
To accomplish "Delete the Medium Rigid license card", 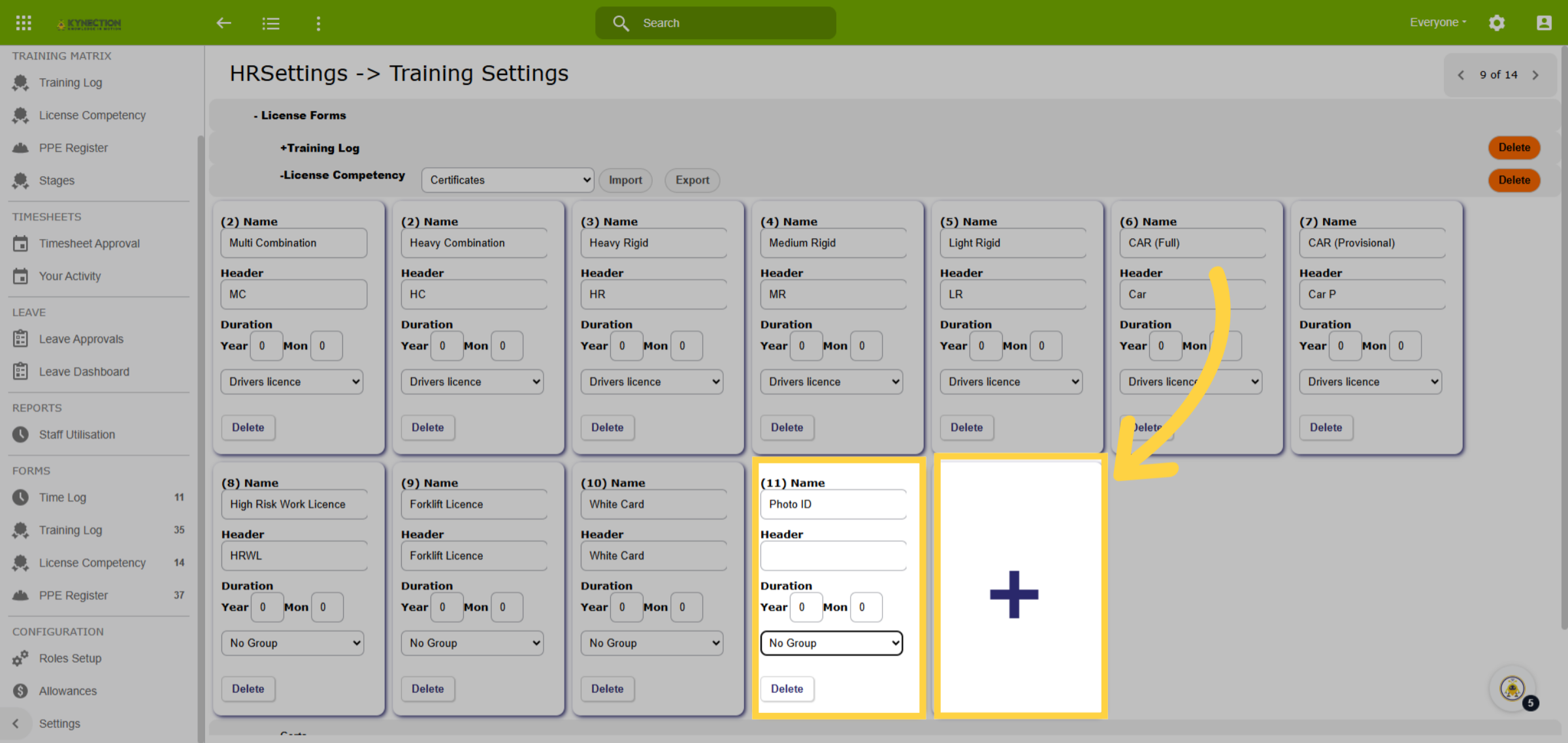I will tap(787, 428).
